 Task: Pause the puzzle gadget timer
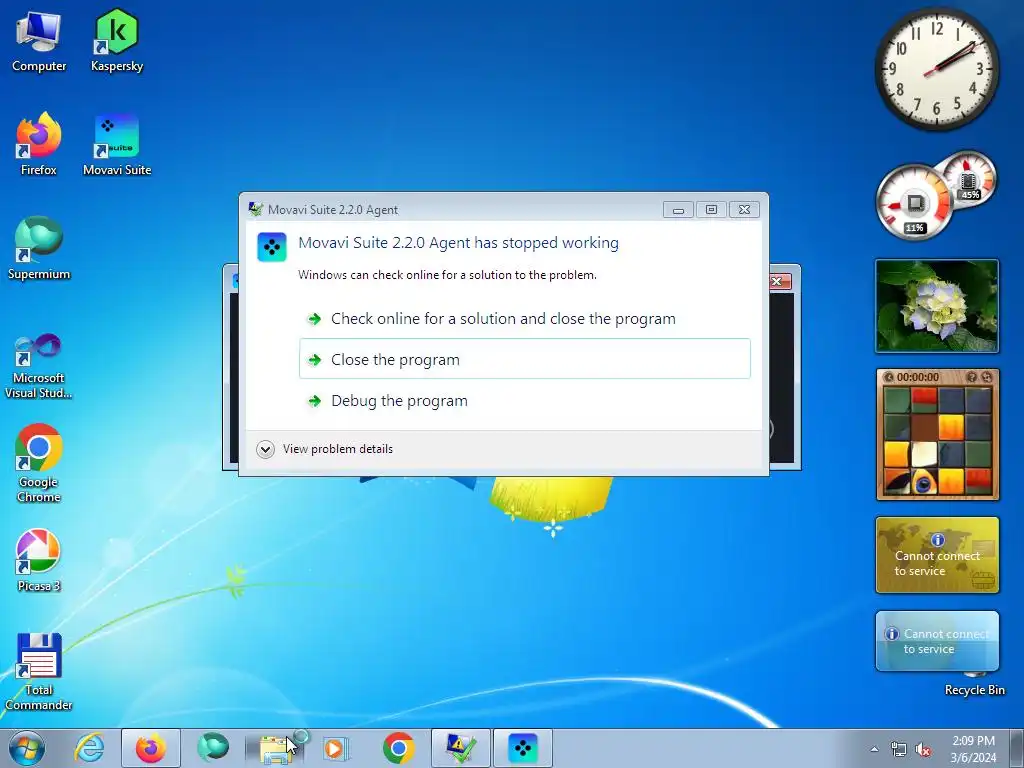[x=888, y=377]
